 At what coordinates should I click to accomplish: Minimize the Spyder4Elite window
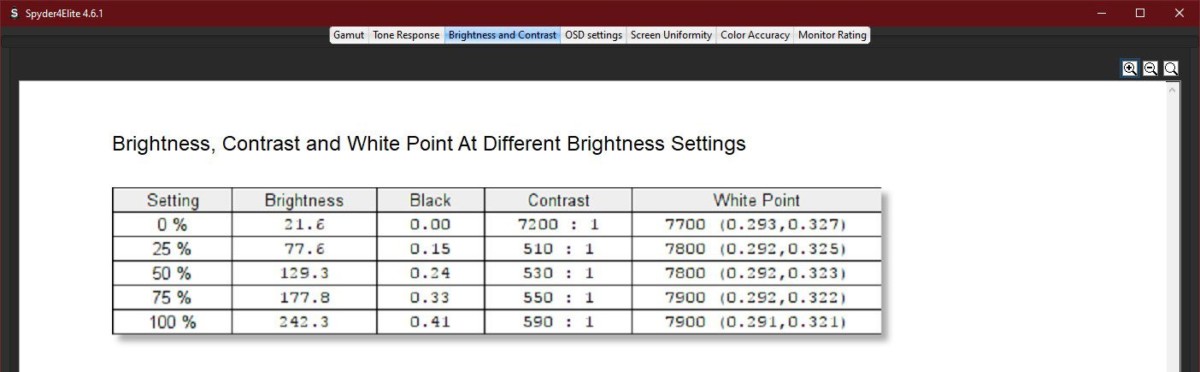[1101, 13]
